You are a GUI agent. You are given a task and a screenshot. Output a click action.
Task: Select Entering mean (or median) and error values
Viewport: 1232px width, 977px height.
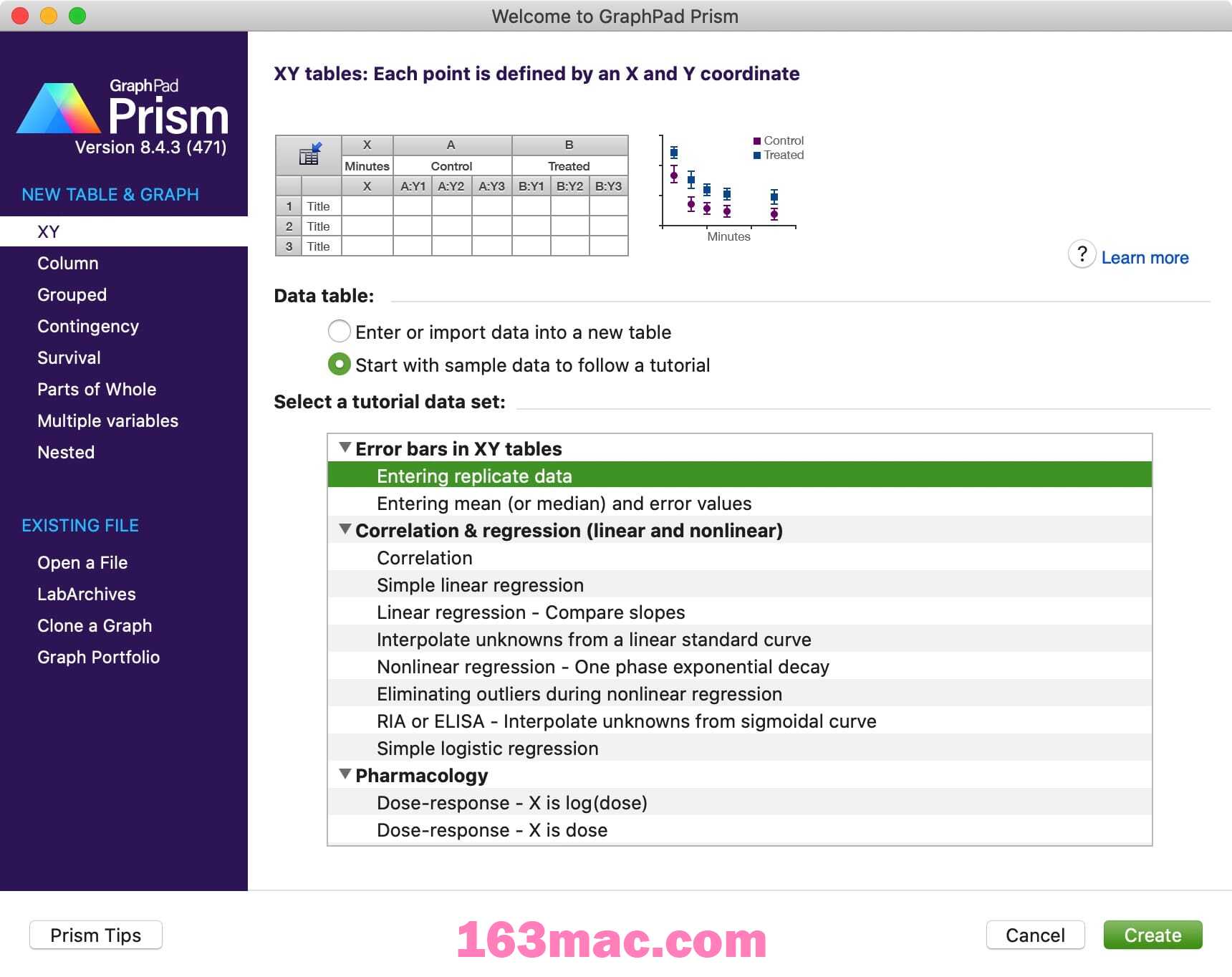click(x=739, y=503)
